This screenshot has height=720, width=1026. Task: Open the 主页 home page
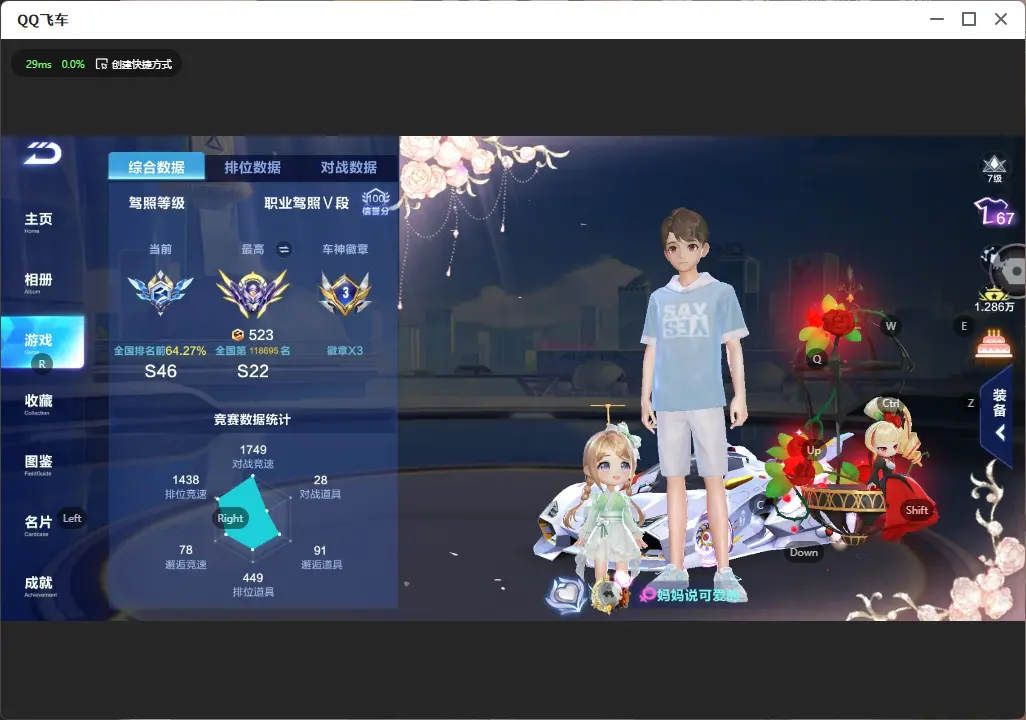tap(39, 221)
